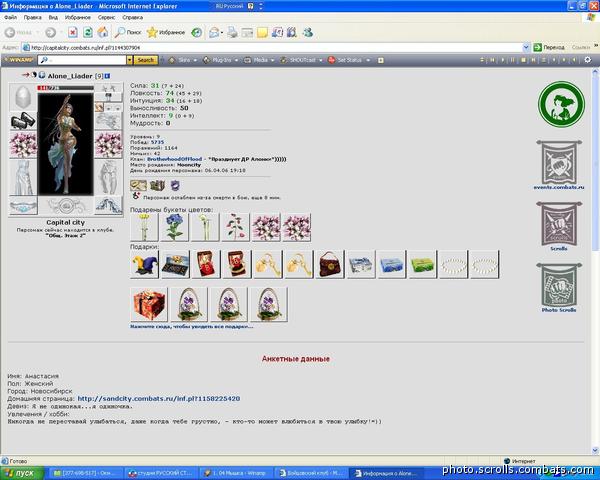Open the Вид menu
The height and width of the screenshot is (480, 600).
53,18
